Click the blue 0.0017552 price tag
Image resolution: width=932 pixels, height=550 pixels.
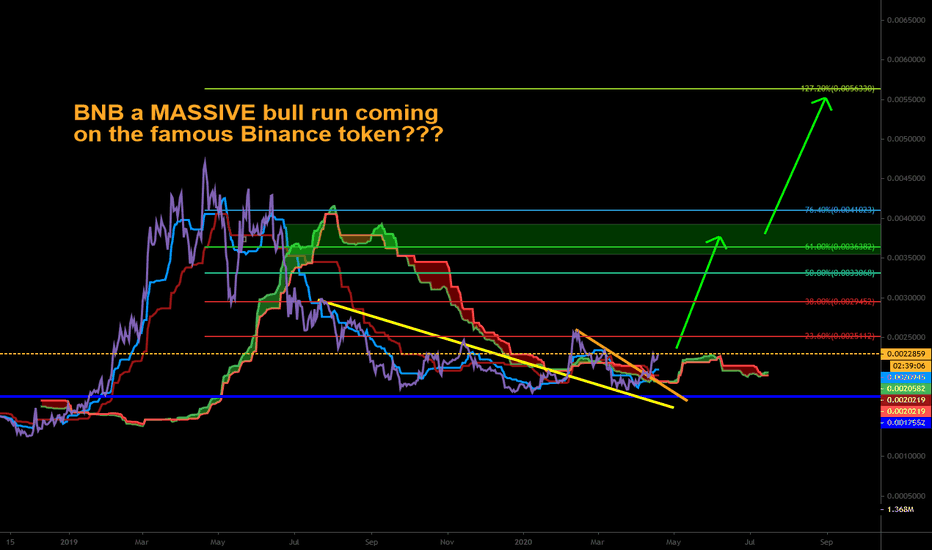[x=906, y=422]
